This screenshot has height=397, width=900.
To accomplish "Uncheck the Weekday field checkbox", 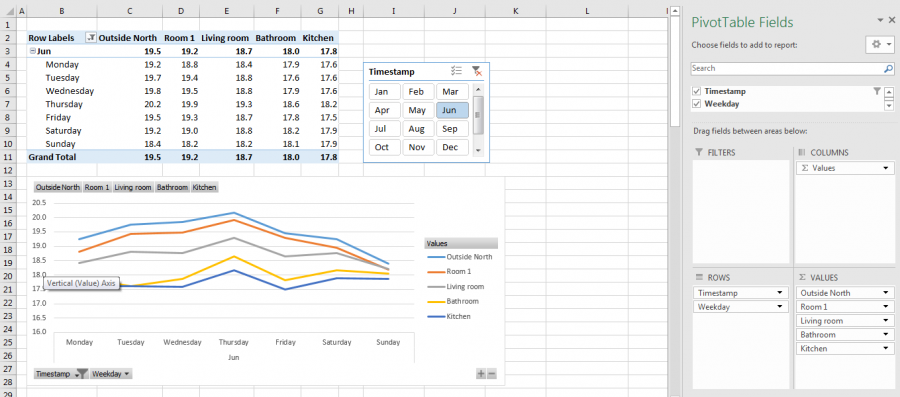I will coord(697,104).
